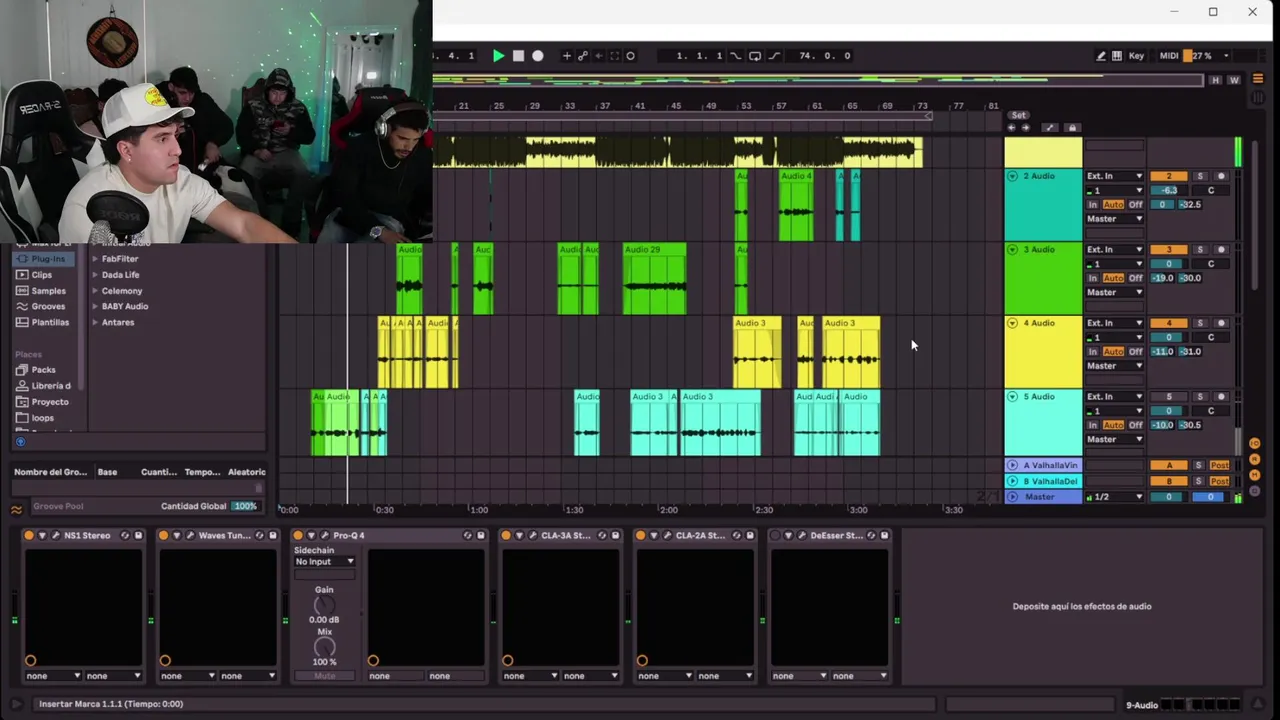The image size is (1280, 720).
Task: Jump to next locator arrow
Action: coord(1025,128)
